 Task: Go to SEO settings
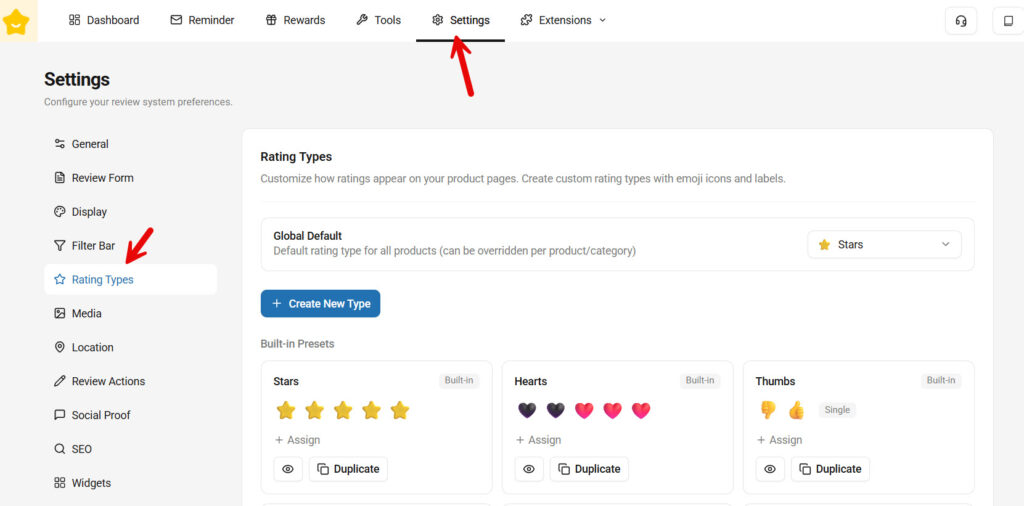tap(131, 449)
